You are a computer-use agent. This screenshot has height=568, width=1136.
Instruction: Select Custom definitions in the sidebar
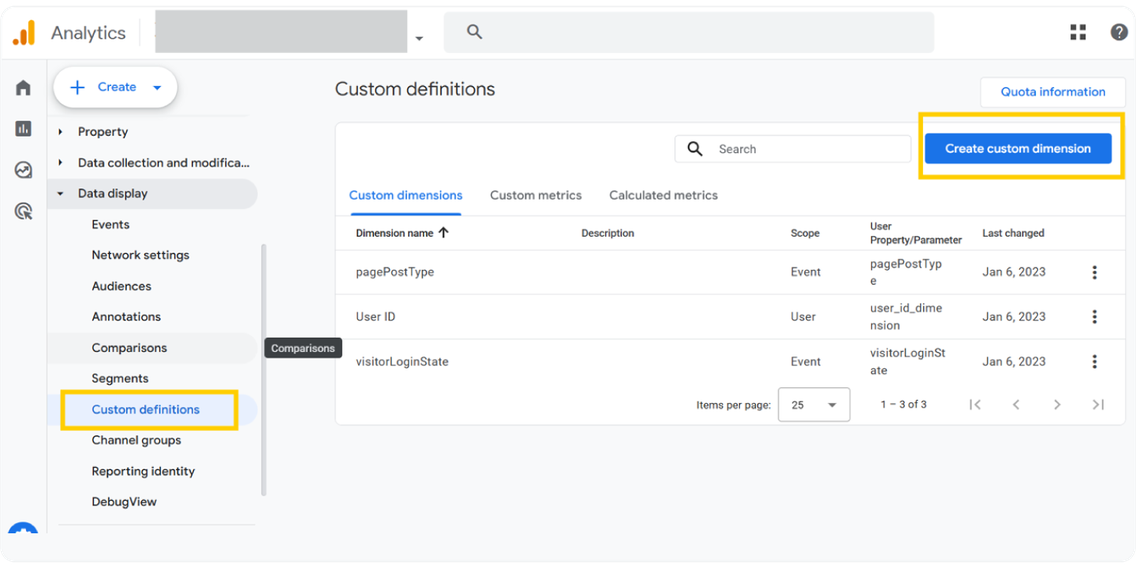pyautogui.click(x=146, y=409)
